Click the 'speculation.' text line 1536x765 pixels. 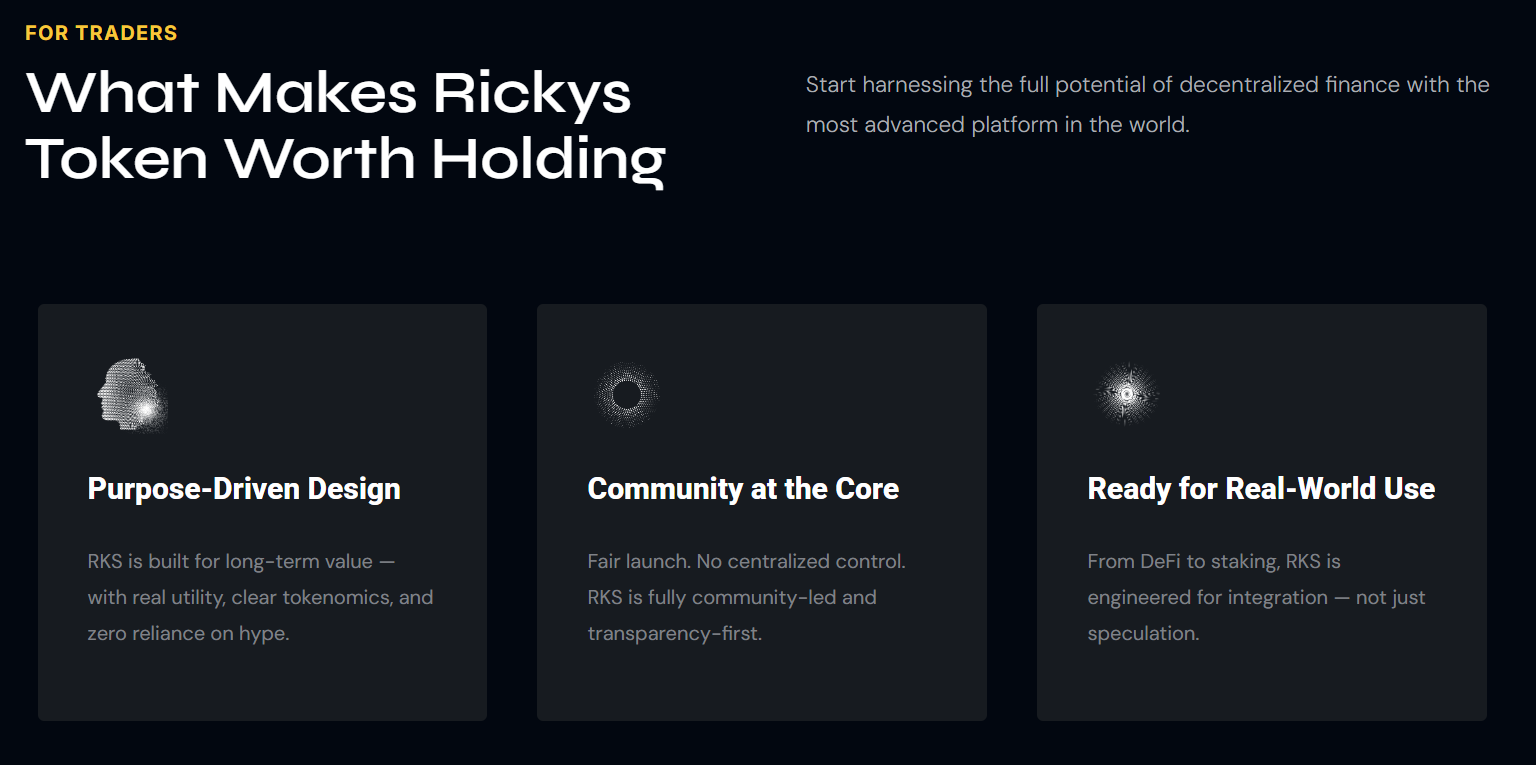1143,634
